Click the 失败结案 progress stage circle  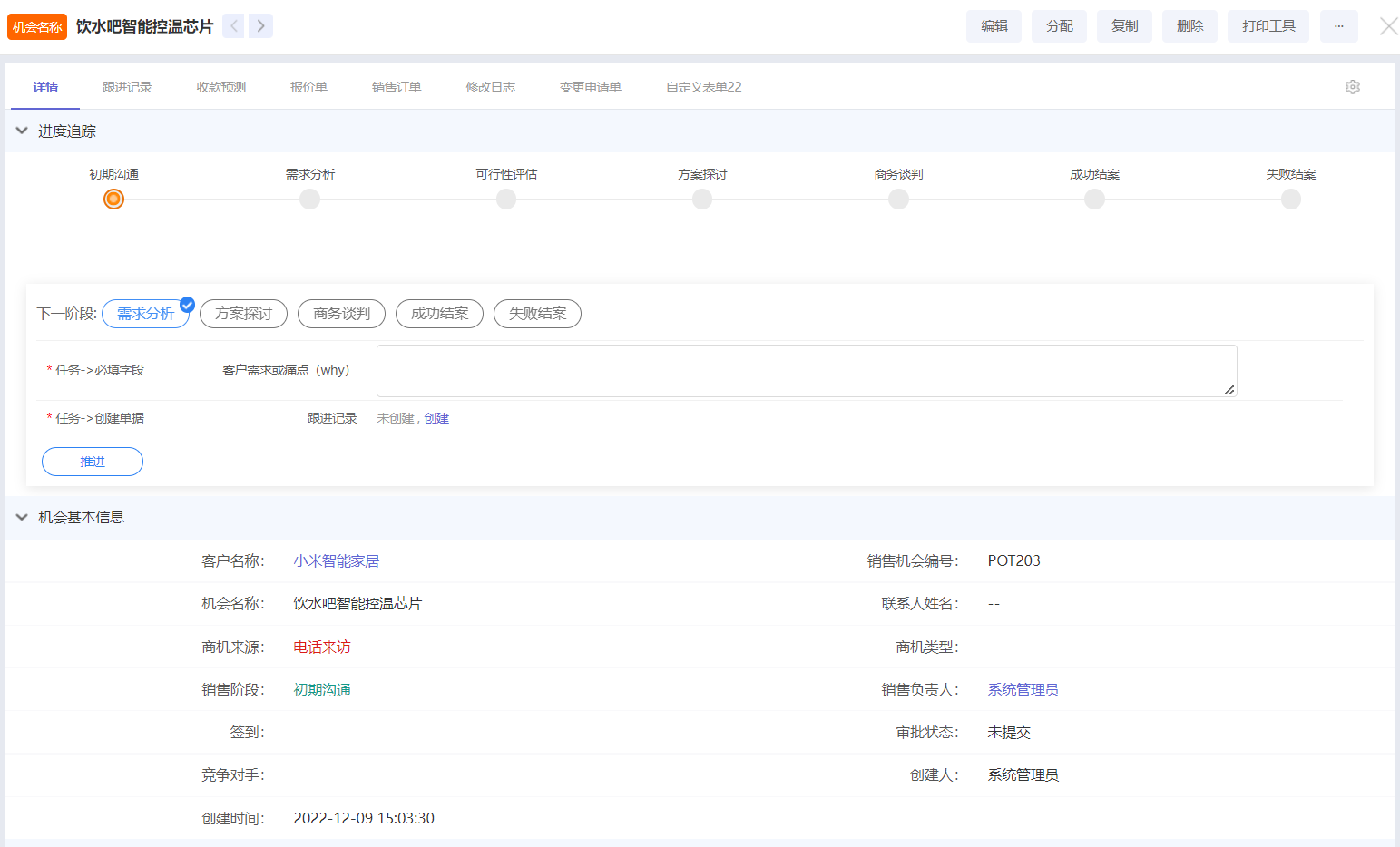click(x=1290, y=200)
